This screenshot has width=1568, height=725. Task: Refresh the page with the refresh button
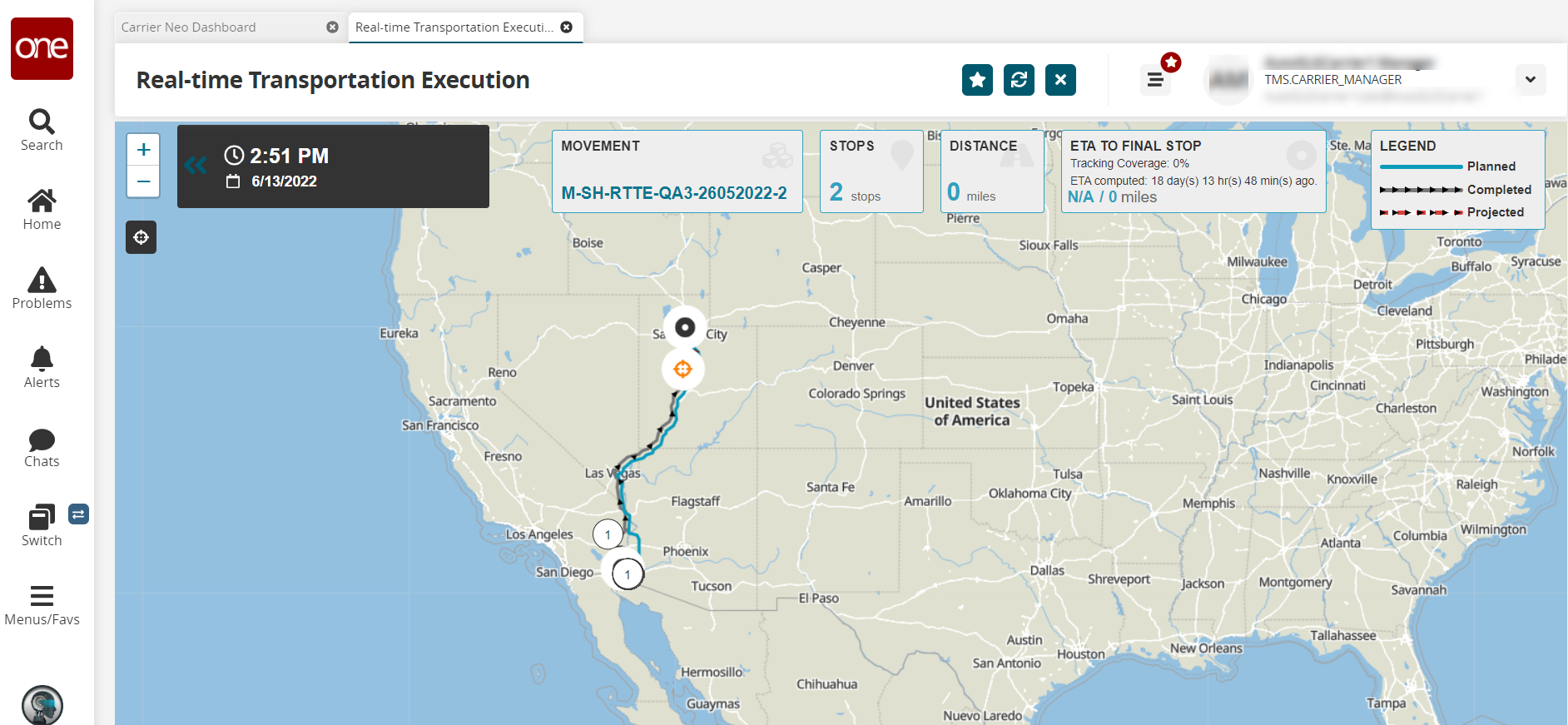(1019, 80)
